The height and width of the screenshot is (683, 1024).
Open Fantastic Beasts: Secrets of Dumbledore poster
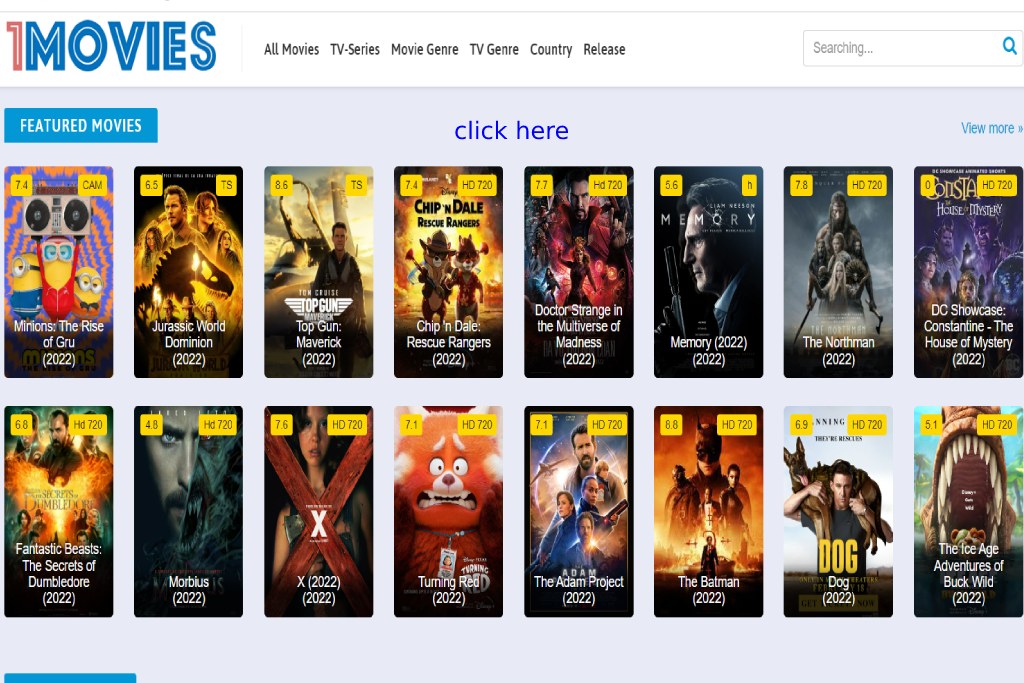[x=59, y=512]
